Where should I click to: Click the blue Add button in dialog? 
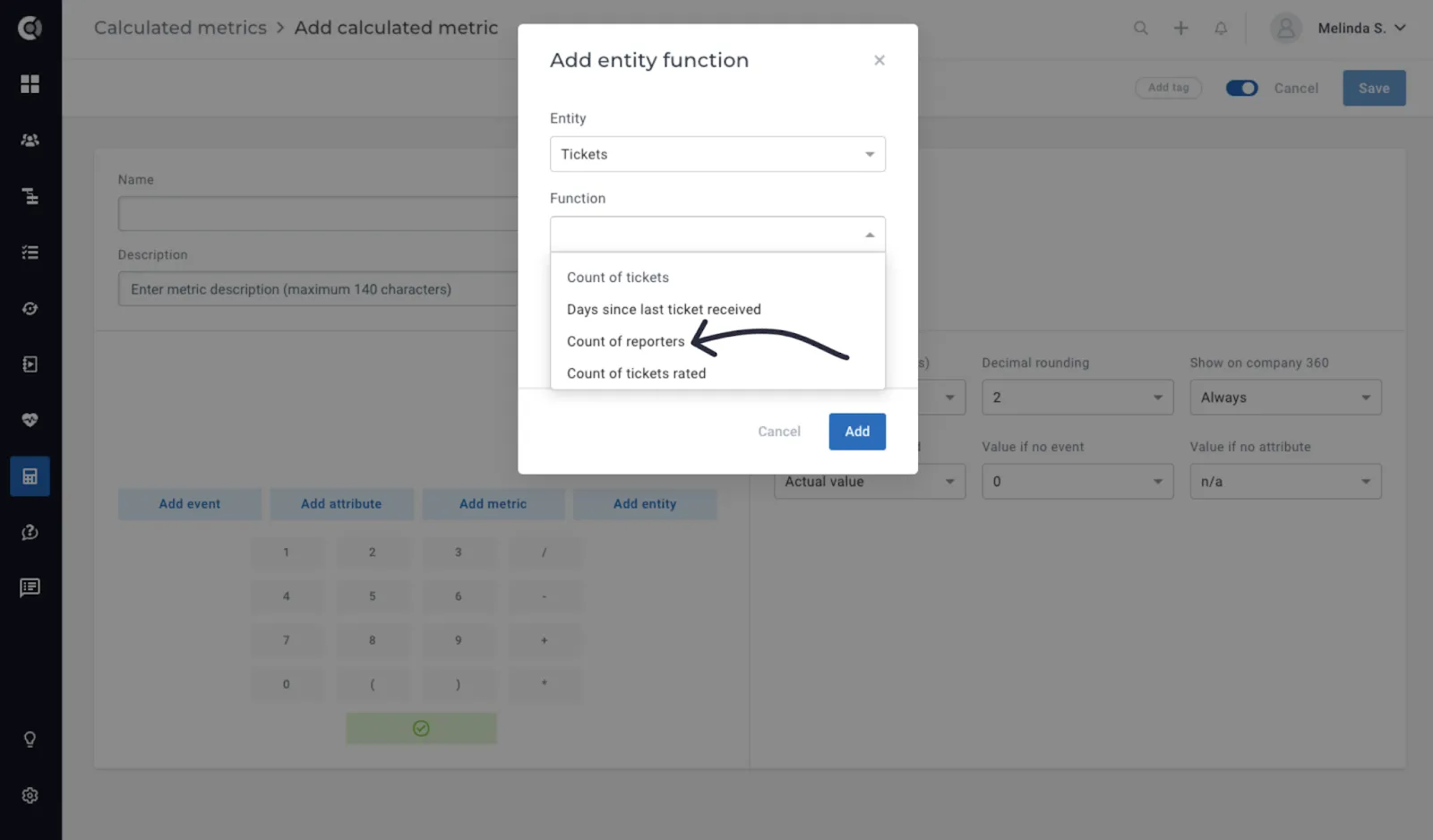click(x=857, y=432)
